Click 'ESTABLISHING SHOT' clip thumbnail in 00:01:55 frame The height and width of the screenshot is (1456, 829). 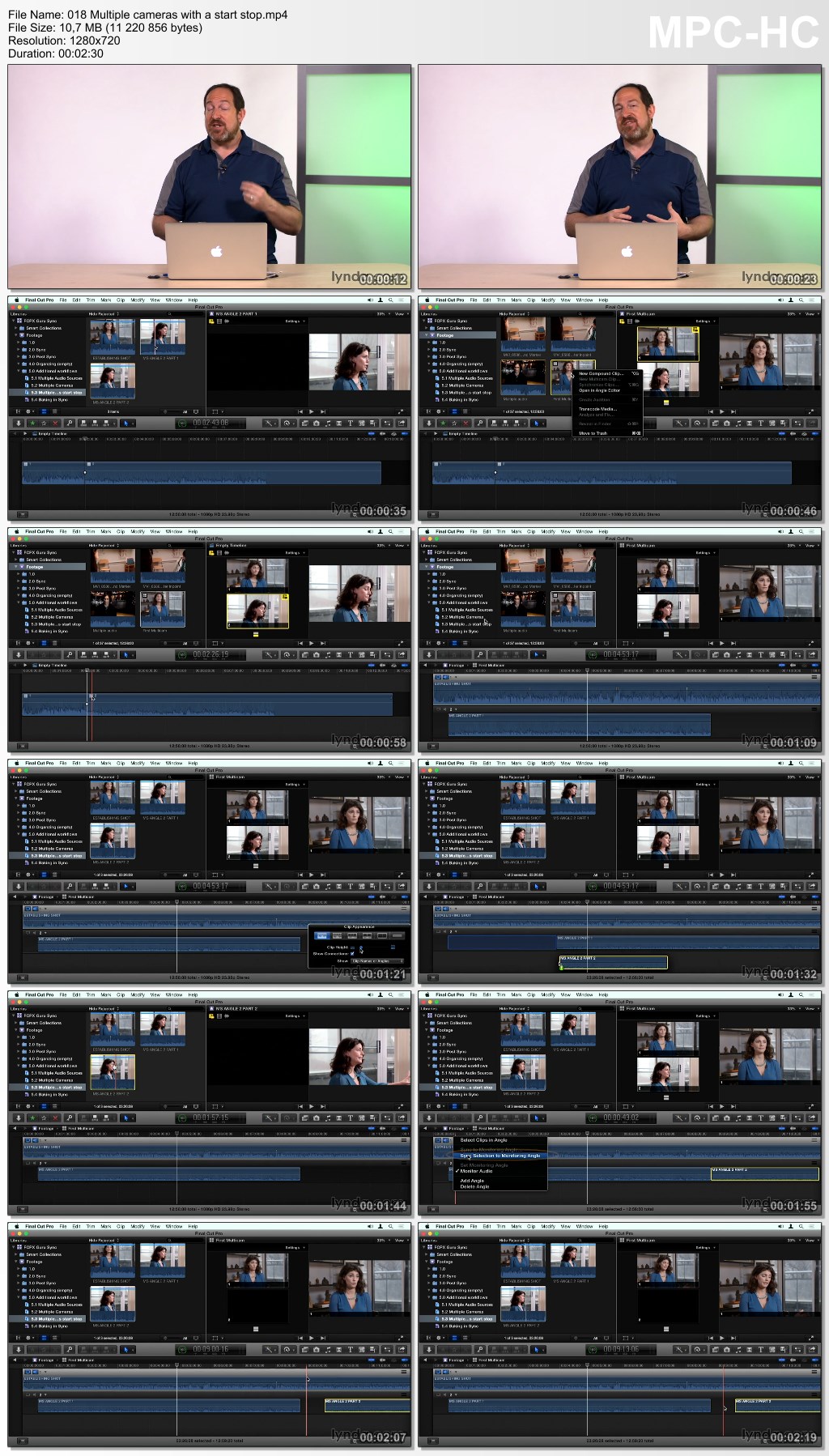[523, 1028]
